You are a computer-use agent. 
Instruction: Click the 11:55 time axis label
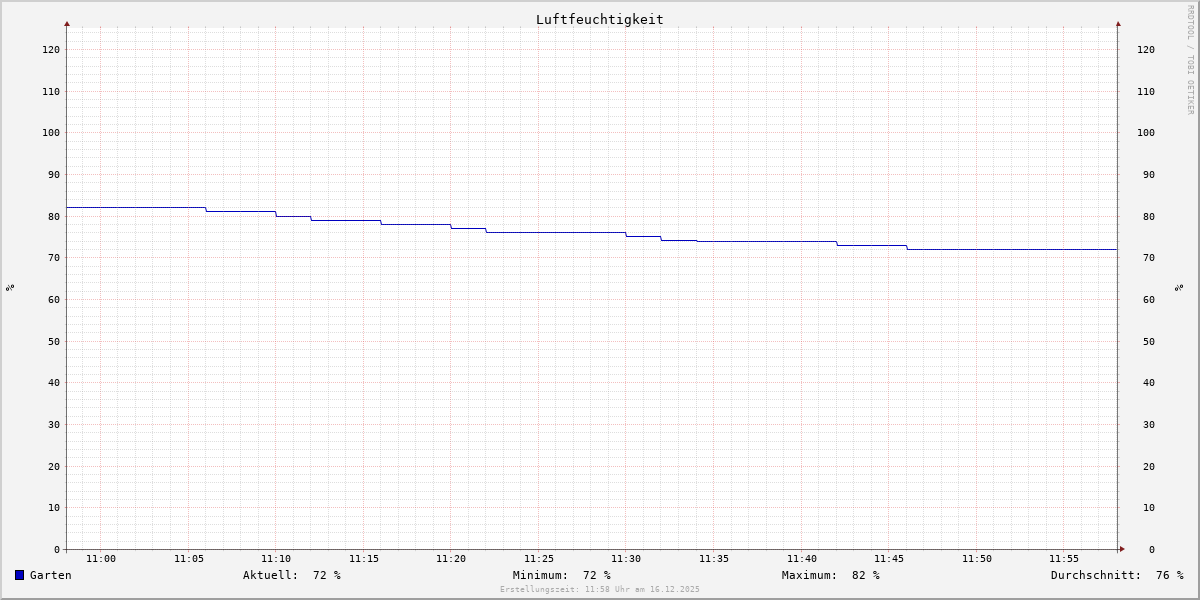1064,559
